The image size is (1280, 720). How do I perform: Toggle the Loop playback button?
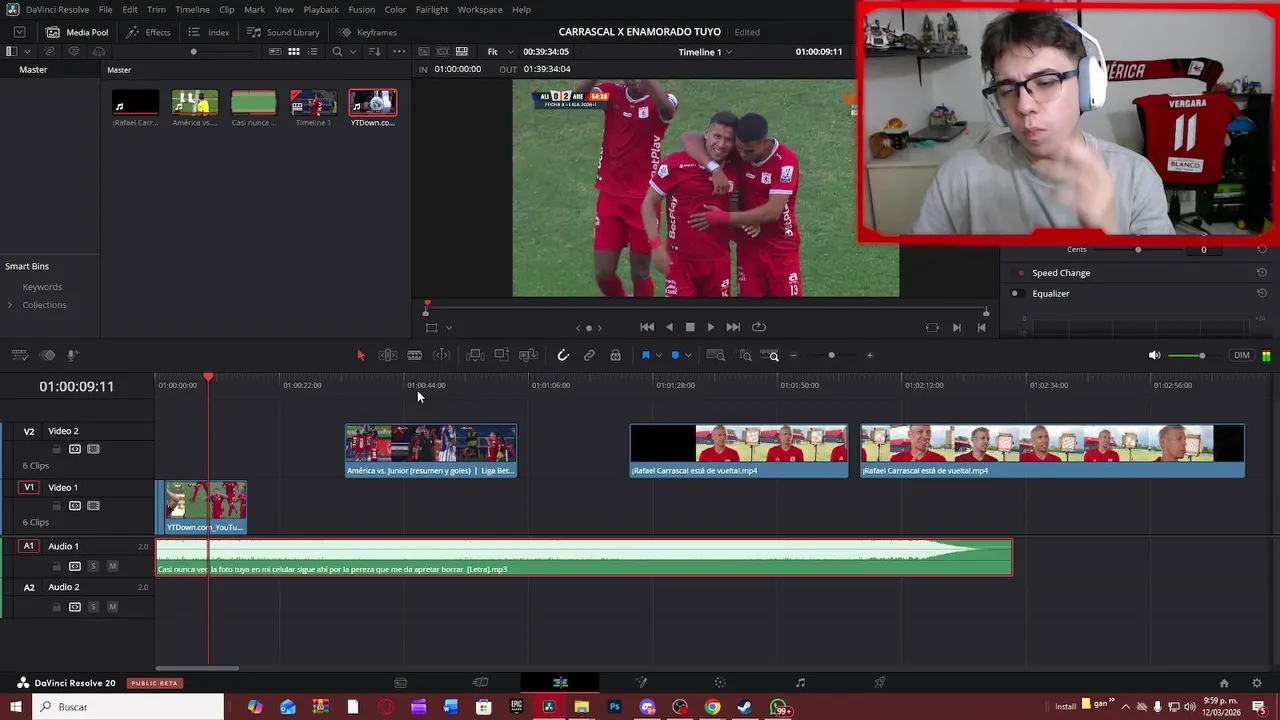coord(759,327)
